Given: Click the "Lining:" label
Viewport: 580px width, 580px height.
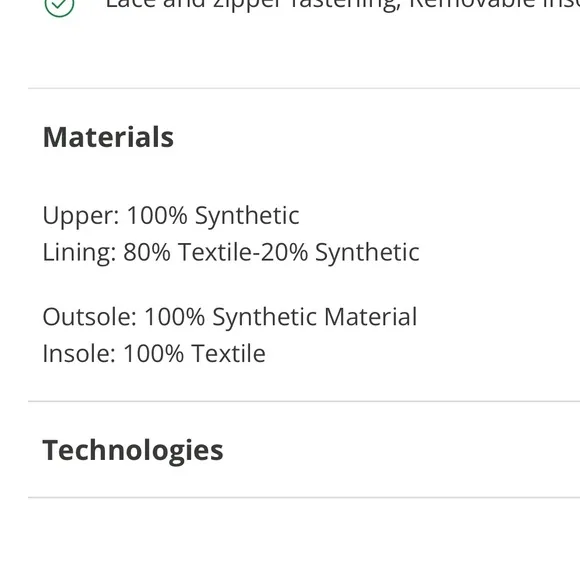Looking at the screenshot, I should click(x=80, y=253).
